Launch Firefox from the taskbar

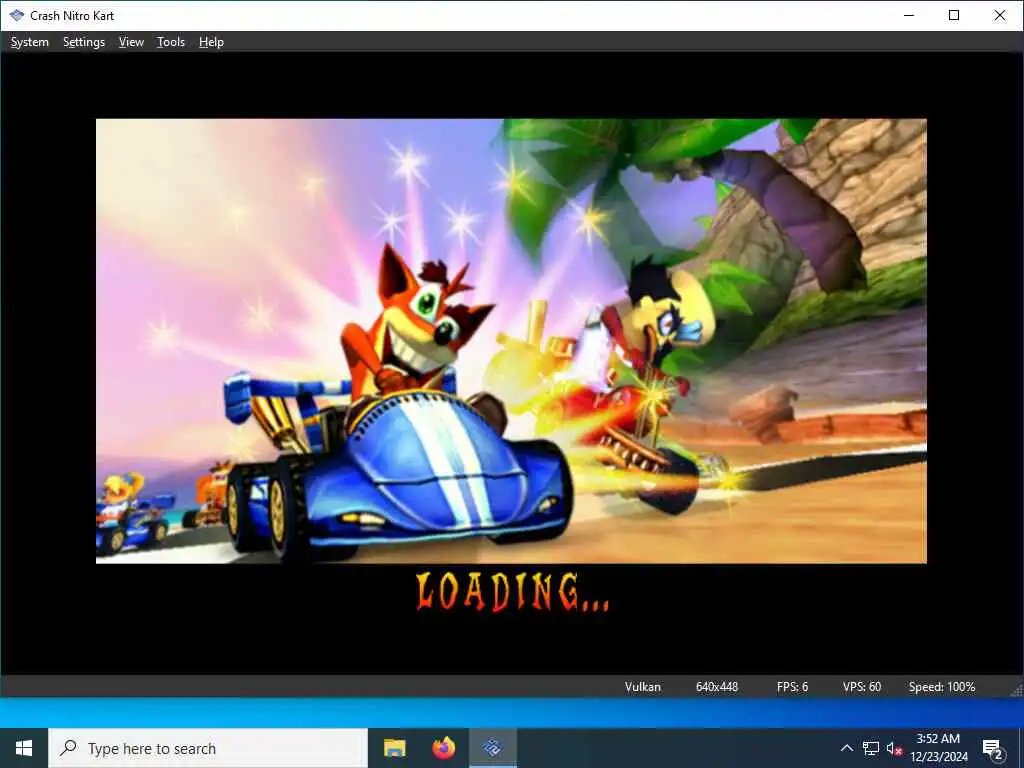(443, 748)
